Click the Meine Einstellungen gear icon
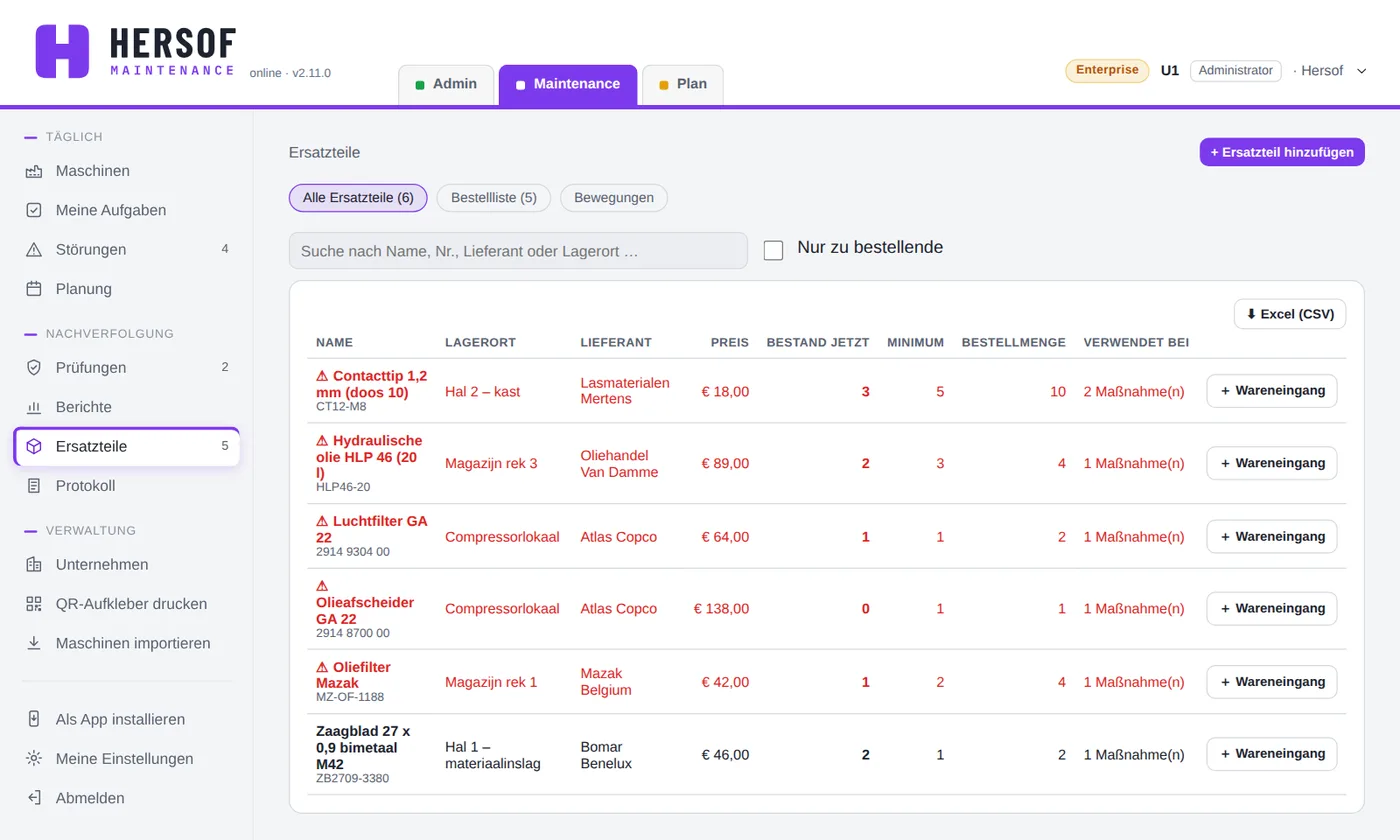 tap(34, 759)
